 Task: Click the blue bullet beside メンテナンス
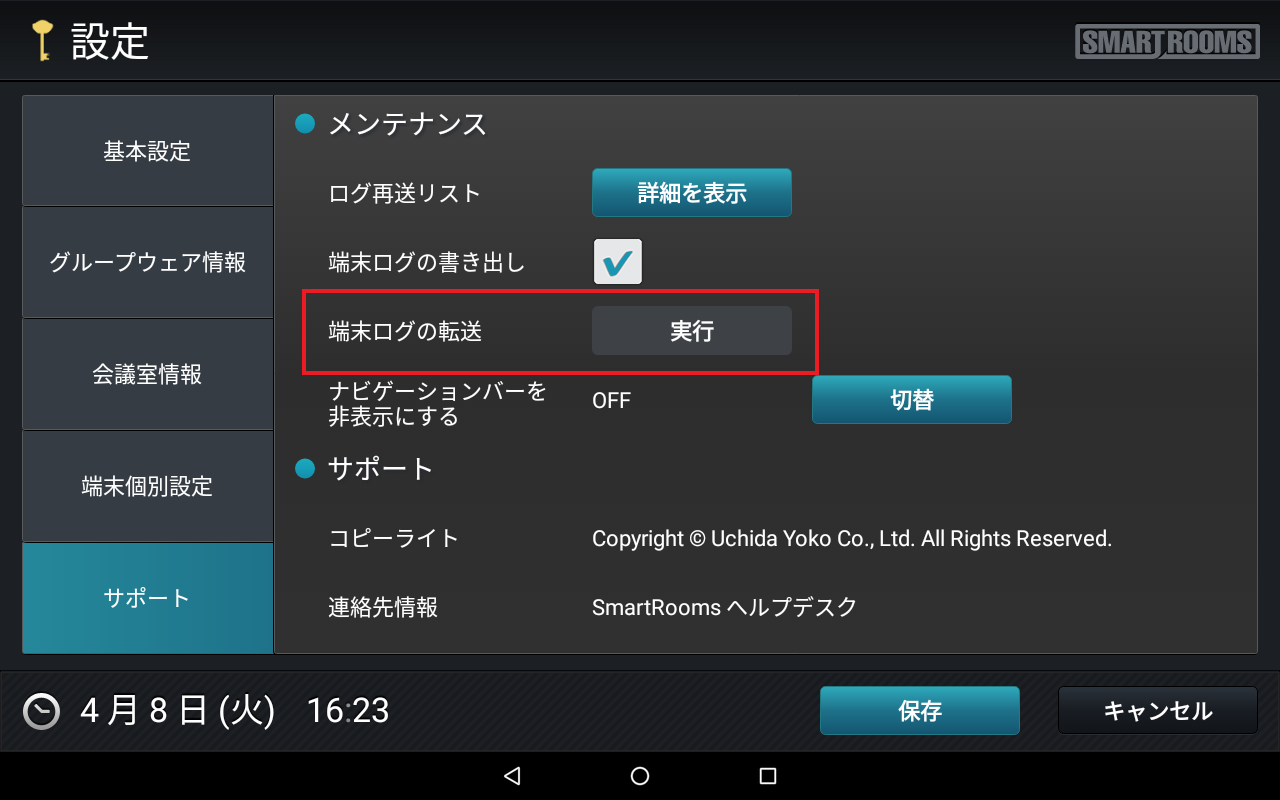coord(305,124)
